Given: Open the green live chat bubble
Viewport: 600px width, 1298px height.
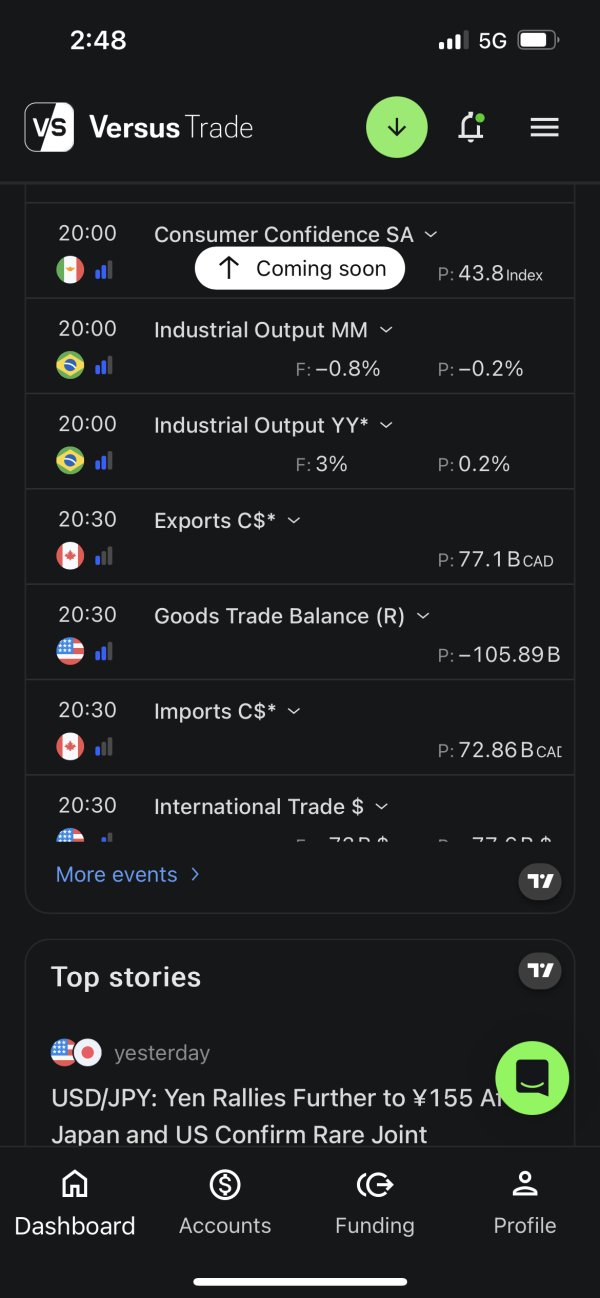Looking at the screenshot, I should [532, 1077].
